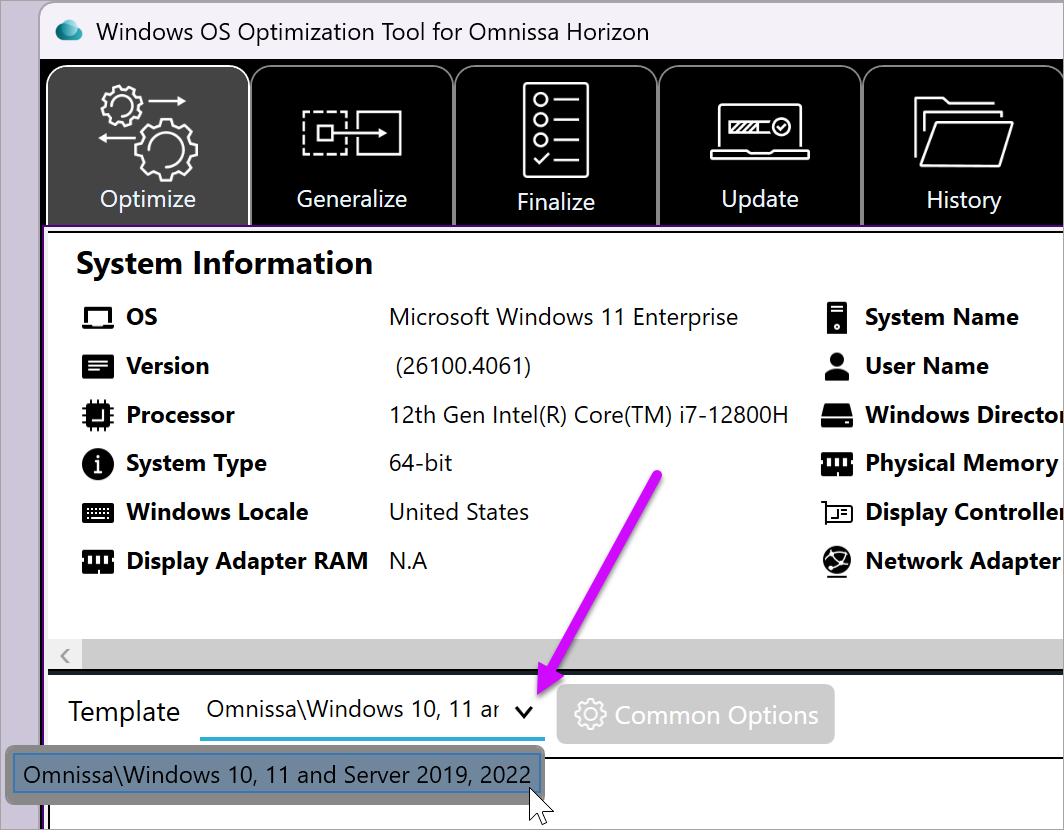Open the Finalize tab
The height and width of the screenshot is (830, 1064).
(x=556, y=146)
